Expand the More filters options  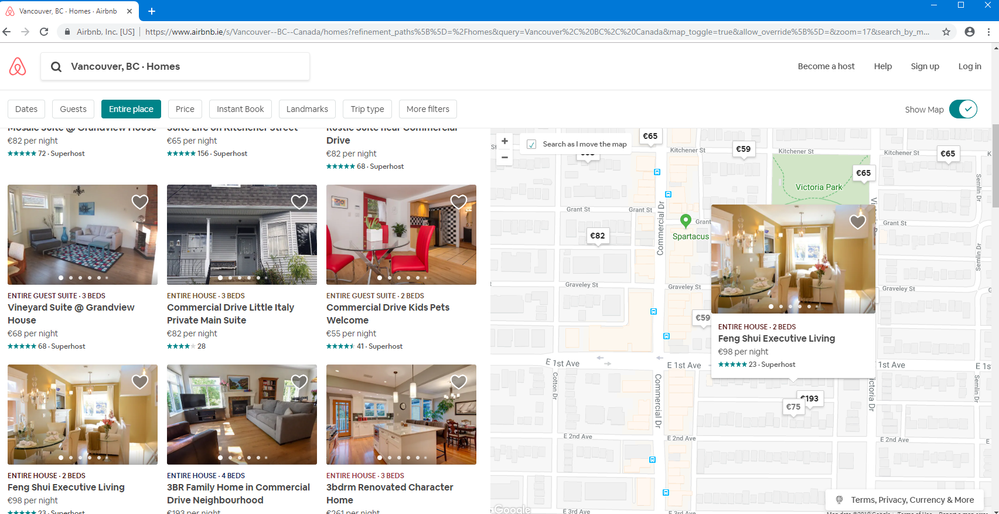pos(428,109)
